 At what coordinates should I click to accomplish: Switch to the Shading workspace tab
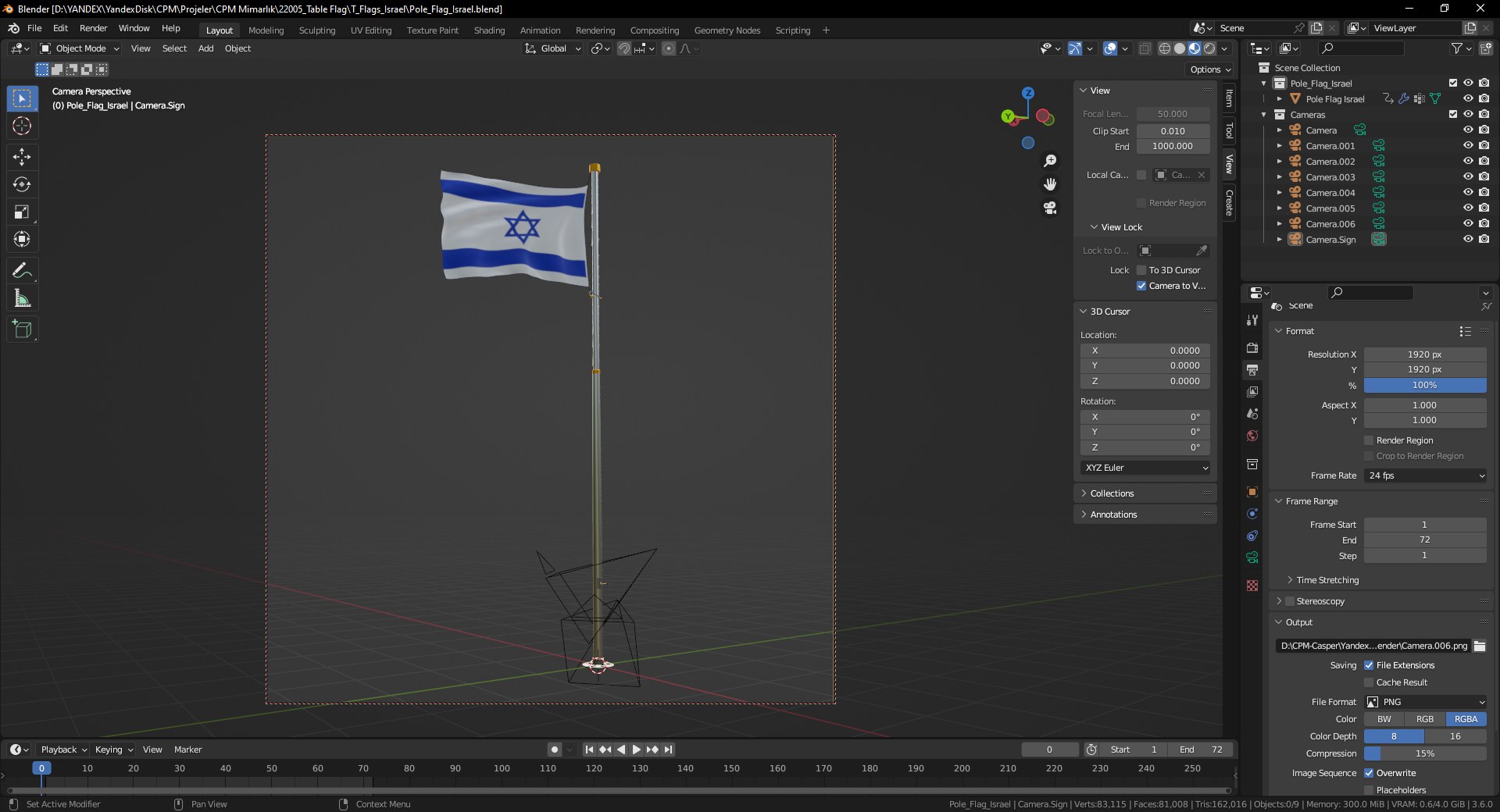coord(489,30)
